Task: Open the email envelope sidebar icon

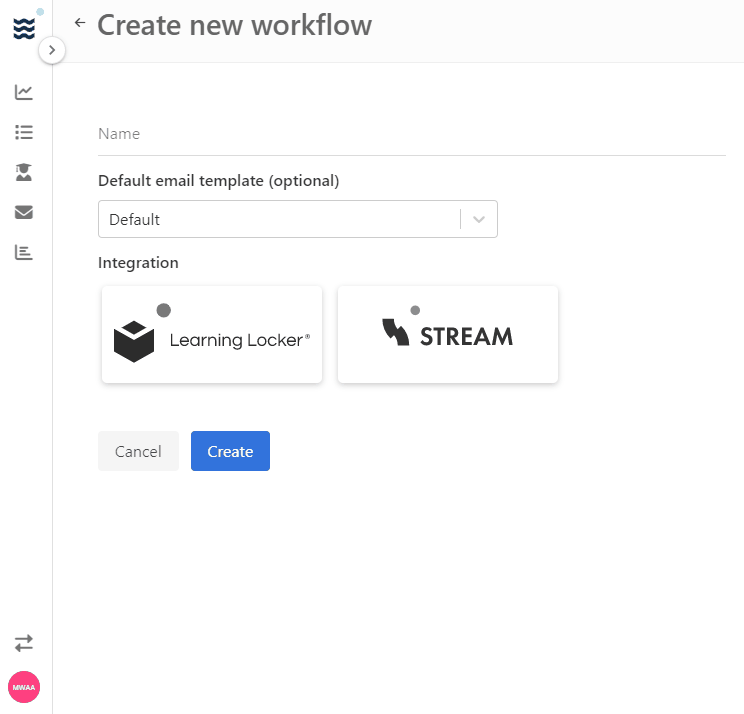Action: 24,212
